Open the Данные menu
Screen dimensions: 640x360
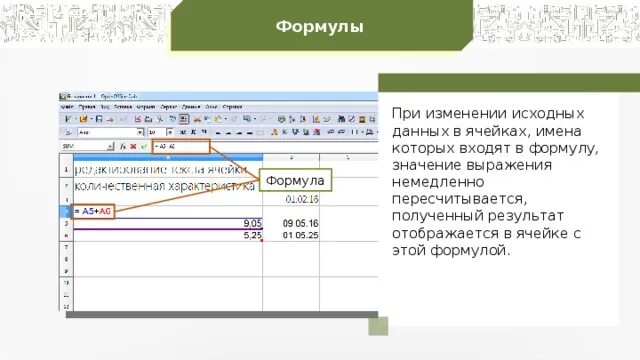[191, 107]
